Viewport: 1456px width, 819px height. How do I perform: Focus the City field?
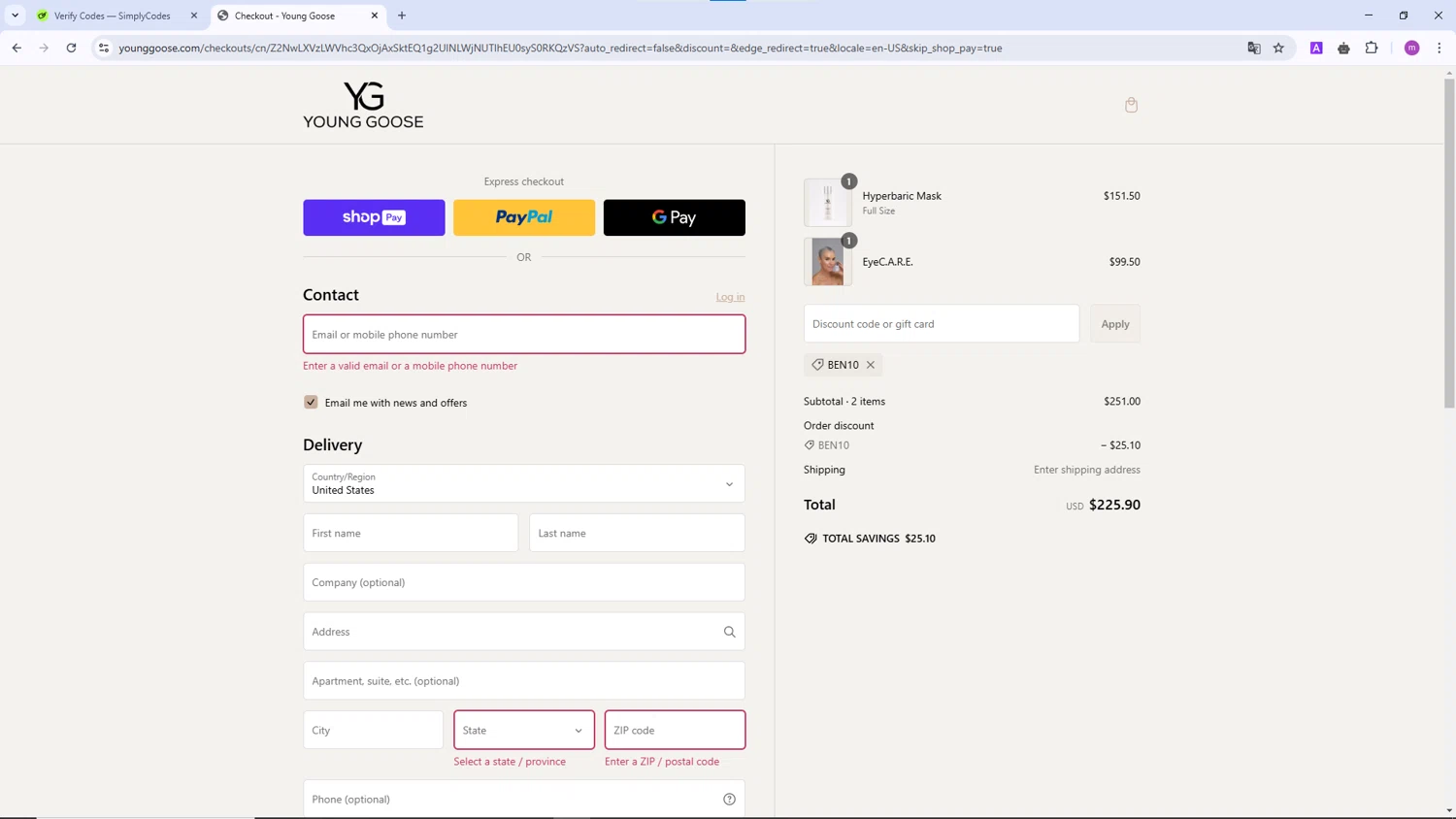(x=373, y=730)
